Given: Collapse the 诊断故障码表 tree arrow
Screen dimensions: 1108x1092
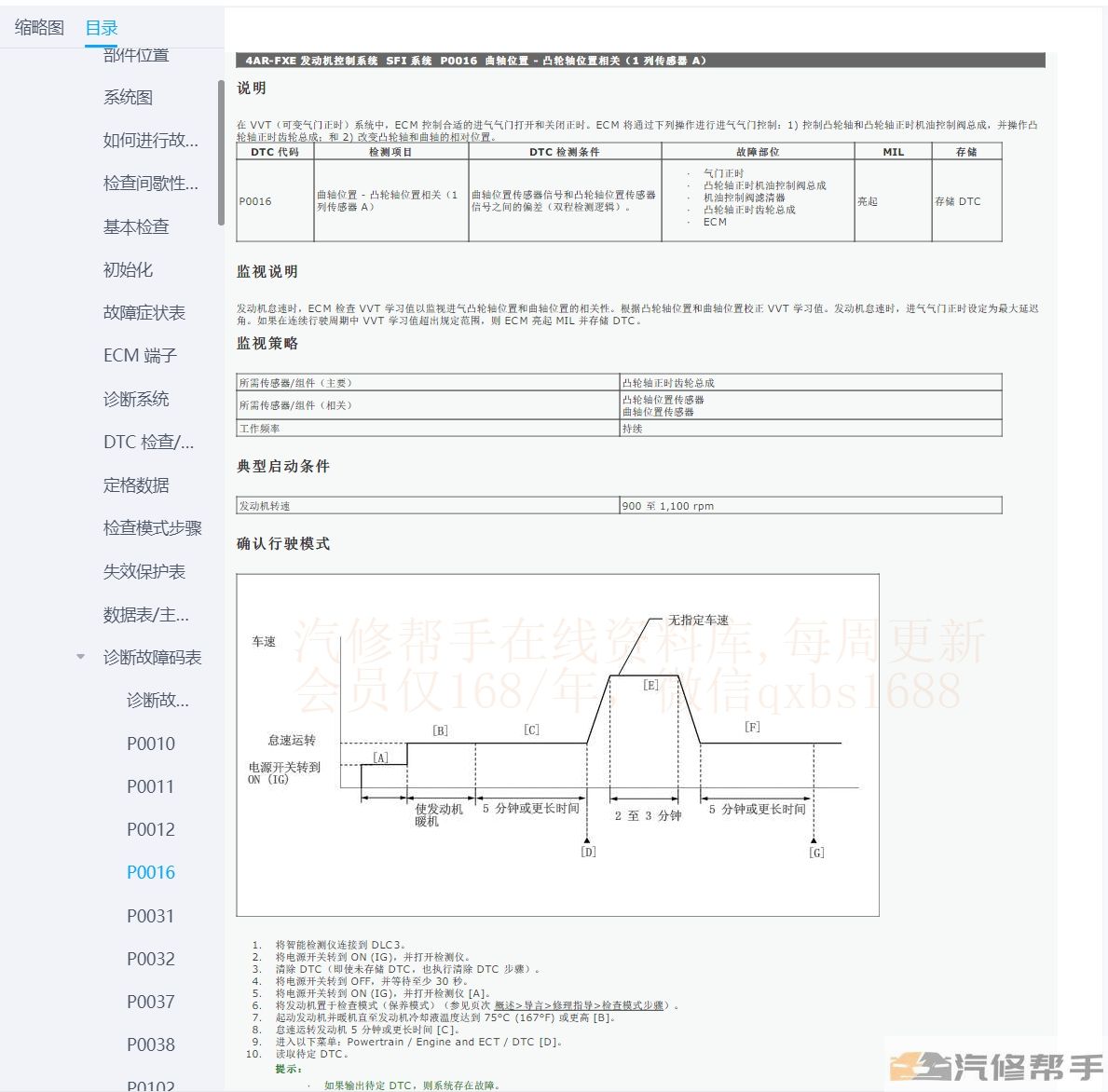Looking at the screenshot, I should click(80, 657).
